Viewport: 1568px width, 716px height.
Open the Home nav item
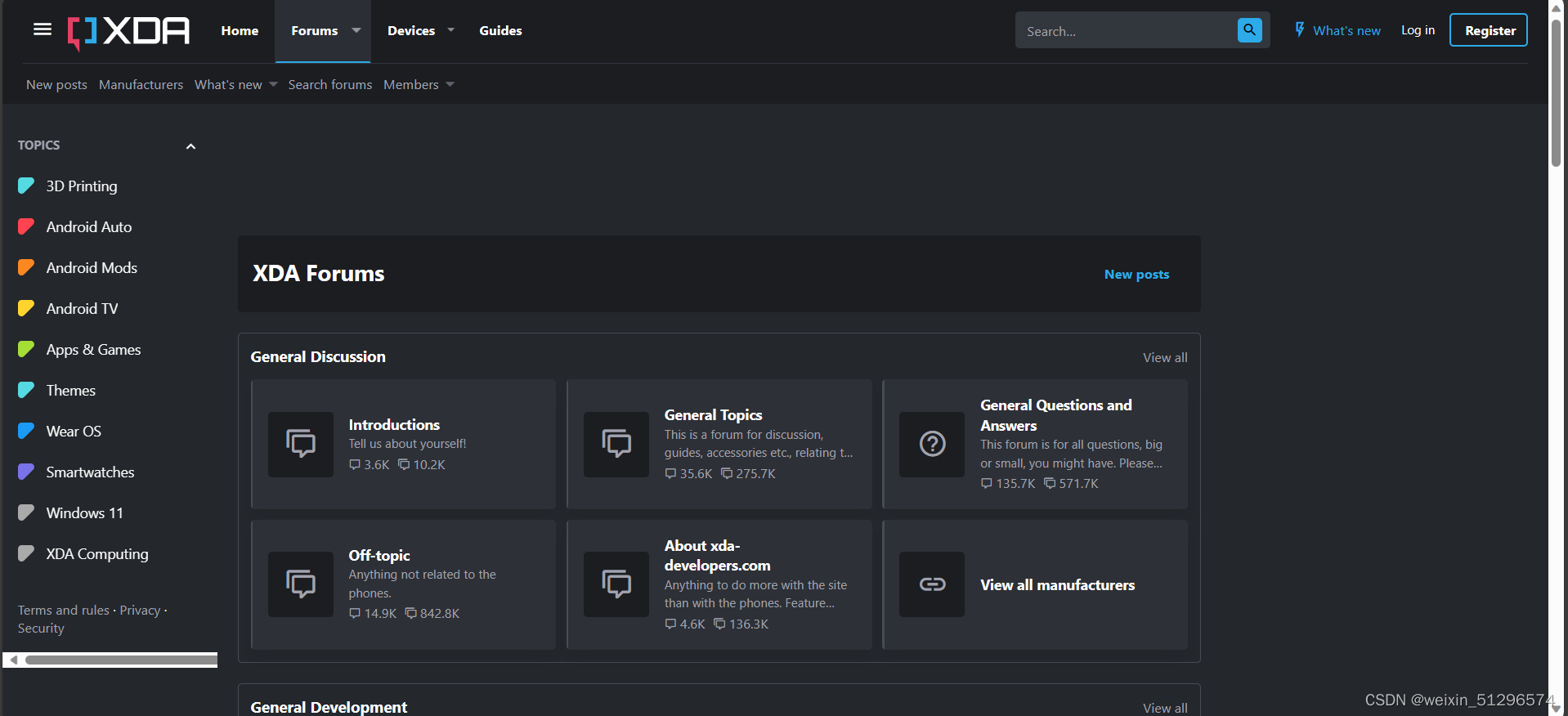click(x=240, y=30)
